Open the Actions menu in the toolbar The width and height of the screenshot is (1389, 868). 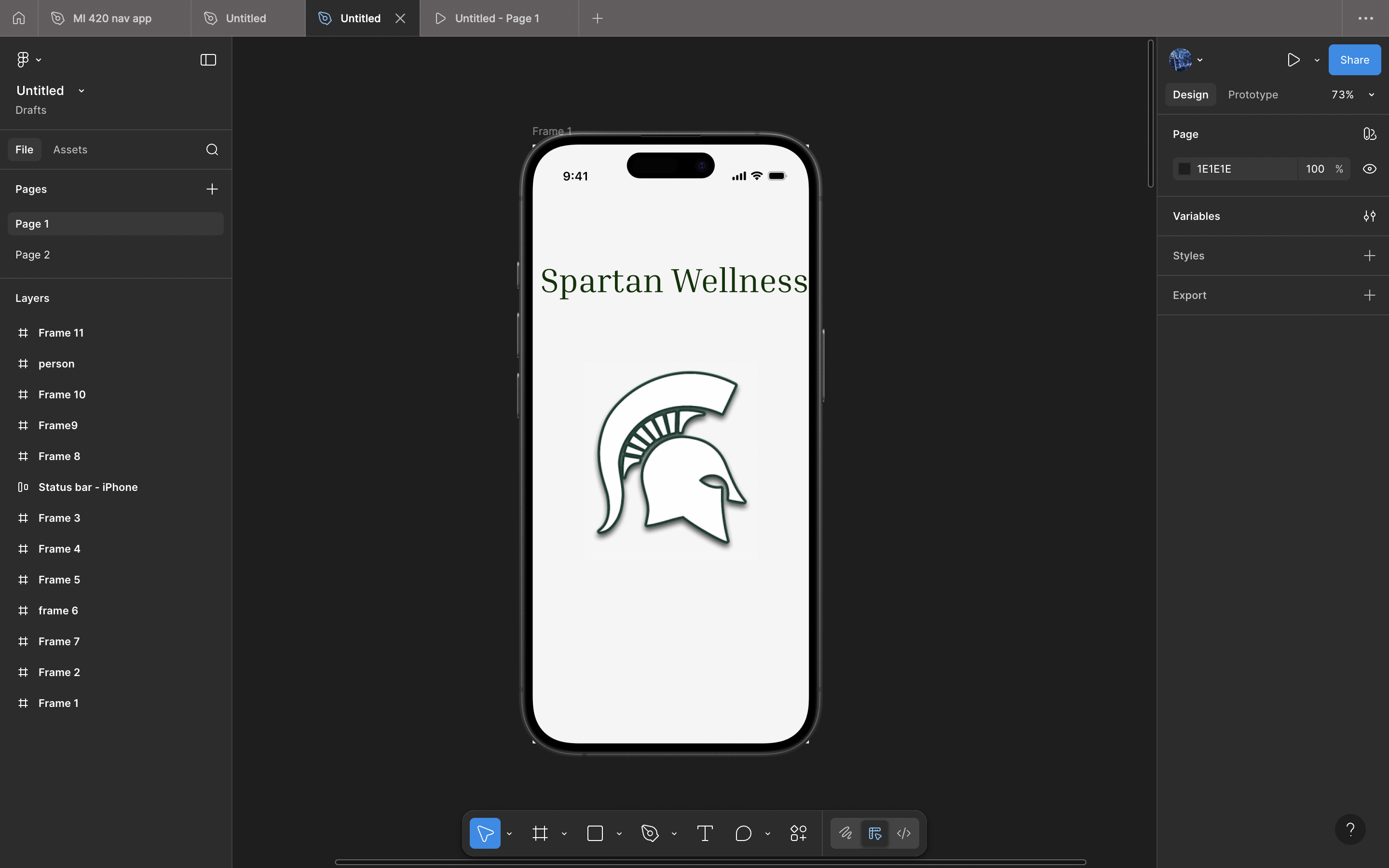798,833
